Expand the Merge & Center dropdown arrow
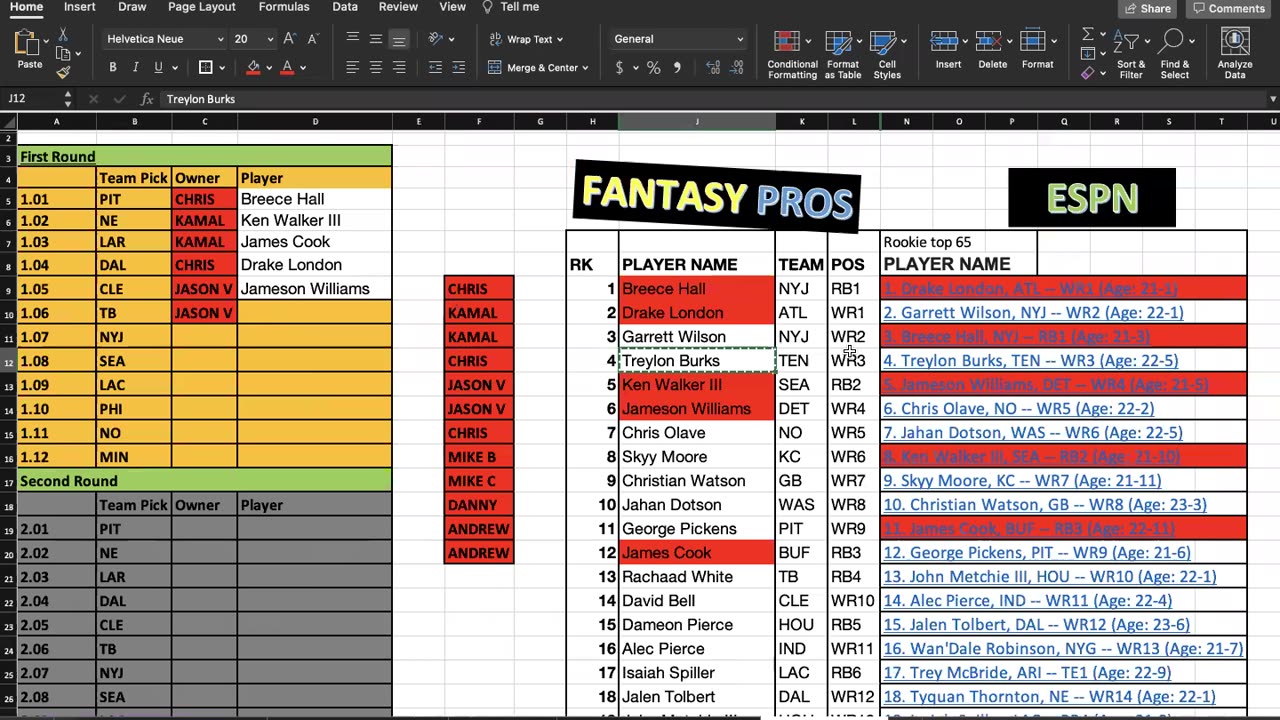This screenshot has height=720, width=1280. pyautogui.click(x=584, y=68)
